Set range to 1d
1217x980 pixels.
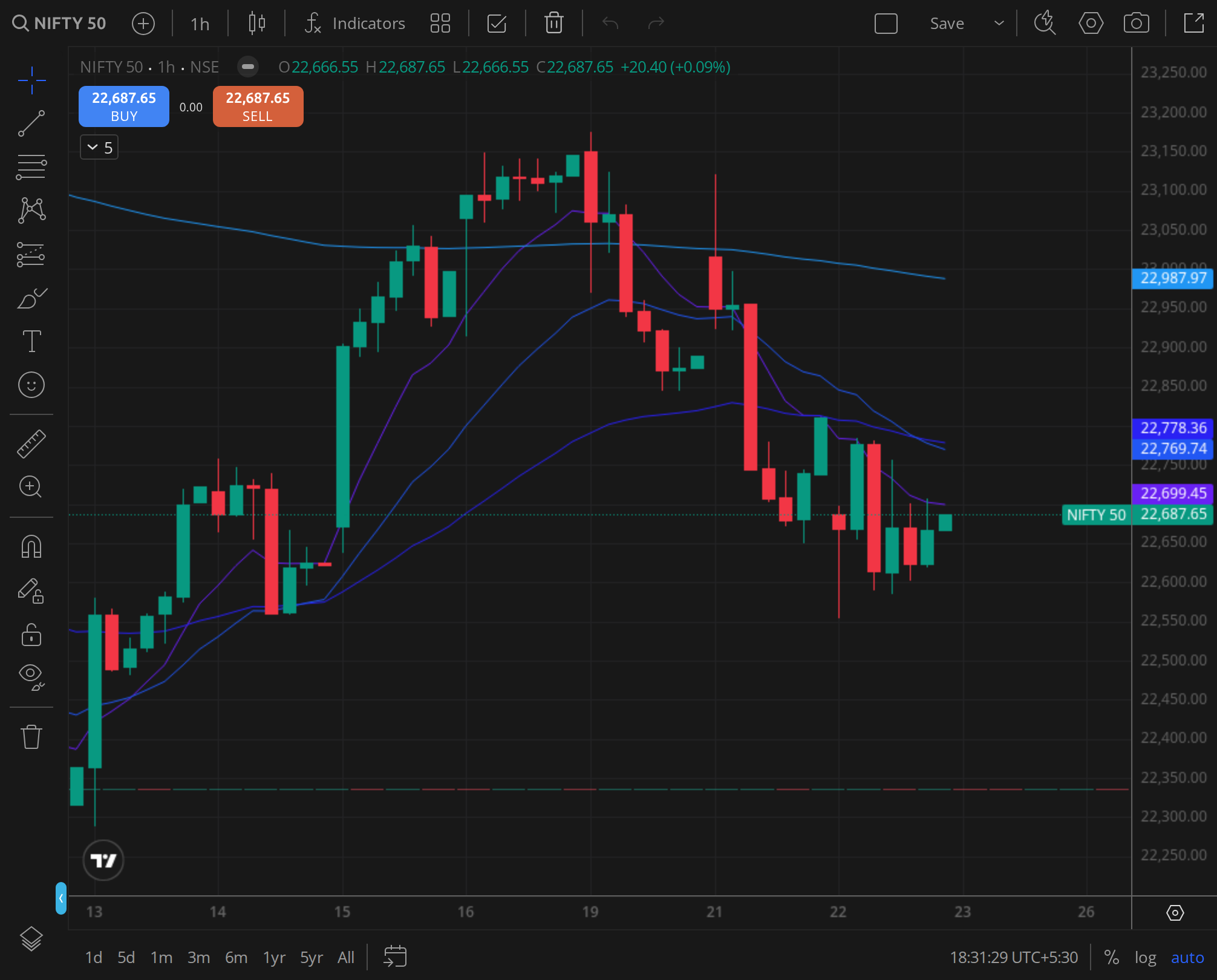coord(94,957)
